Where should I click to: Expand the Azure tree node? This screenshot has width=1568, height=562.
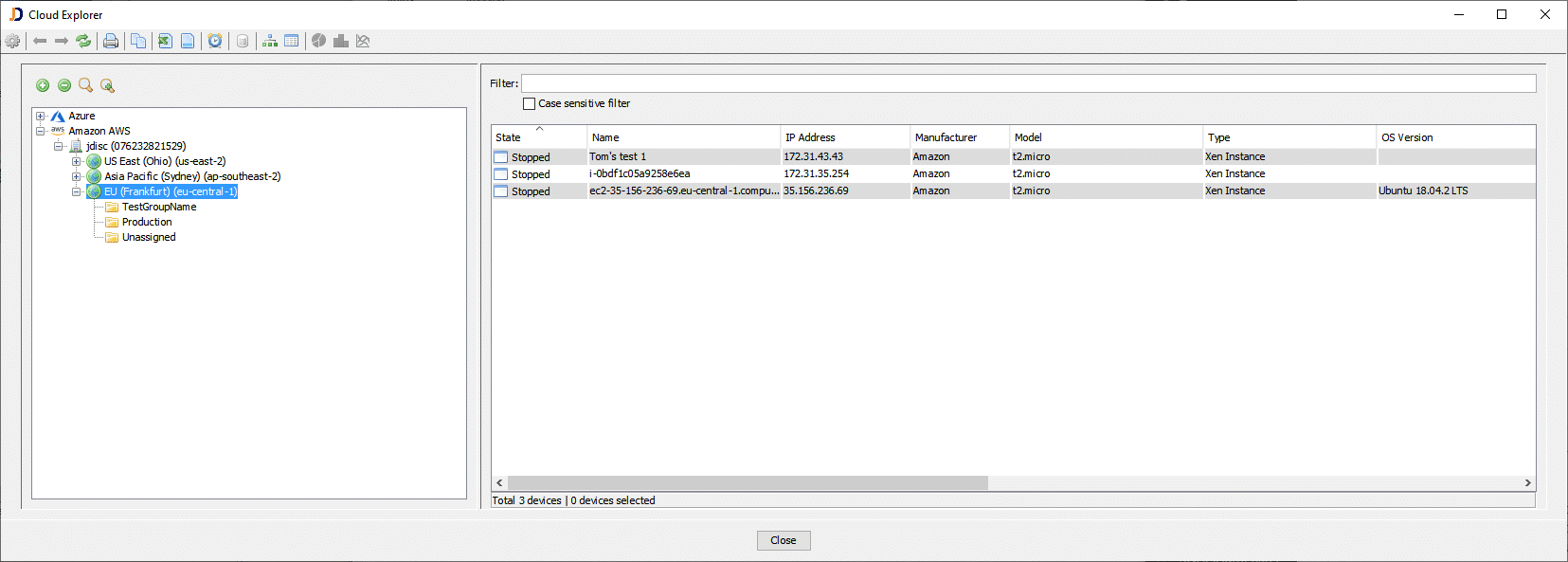point(41,117)
